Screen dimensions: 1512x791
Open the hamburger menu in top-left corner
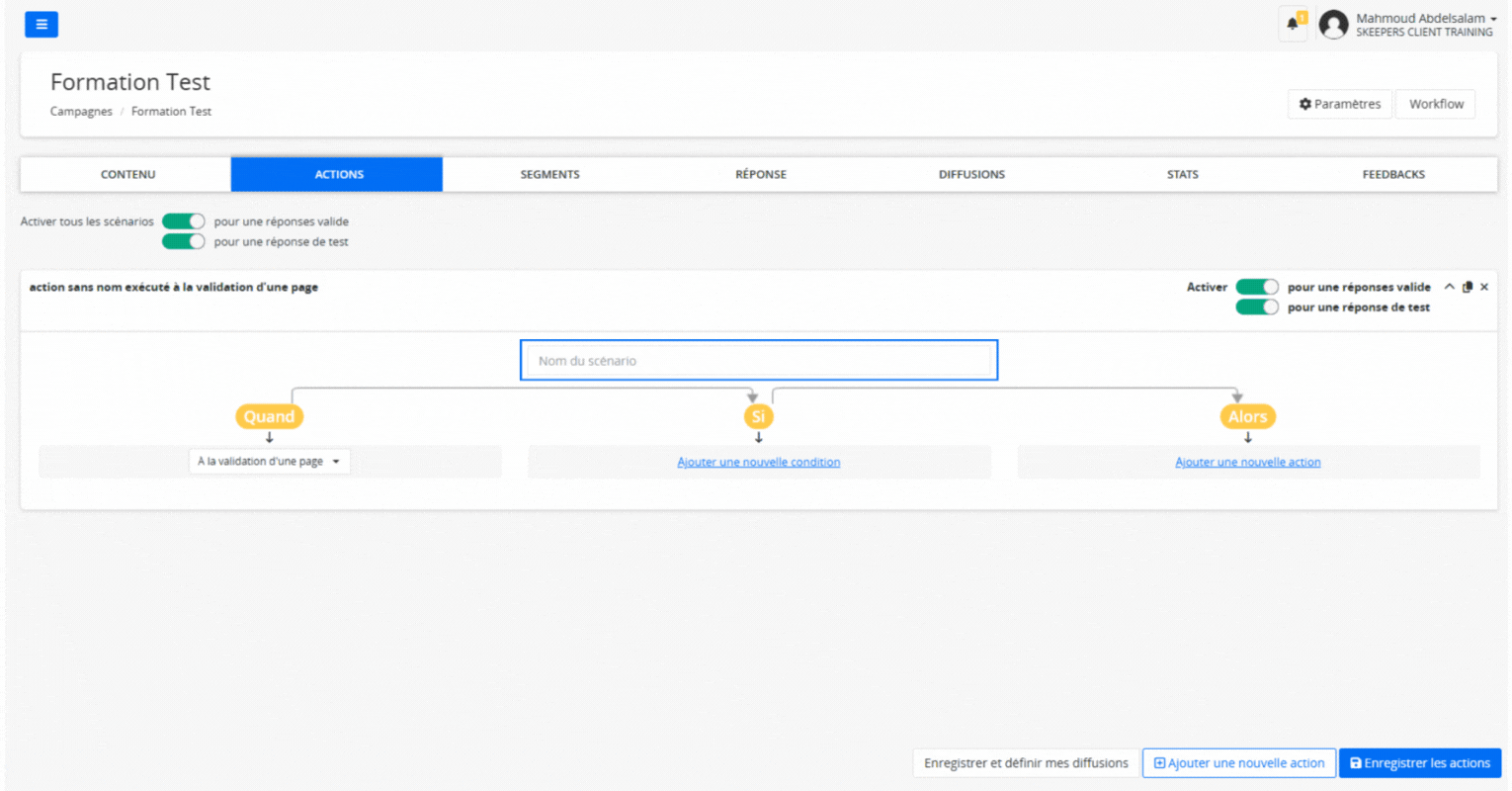pyautogui.click(x=42, y=25)
